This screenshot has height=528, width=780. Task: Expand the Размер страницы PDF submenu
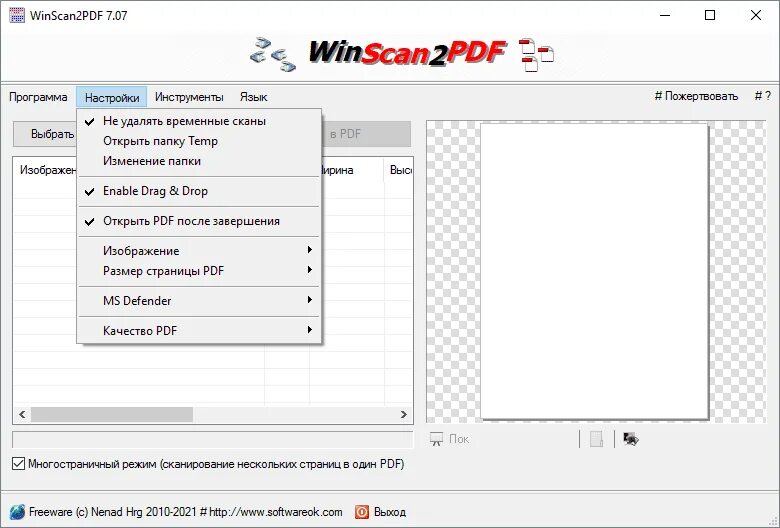coord(198,271)
